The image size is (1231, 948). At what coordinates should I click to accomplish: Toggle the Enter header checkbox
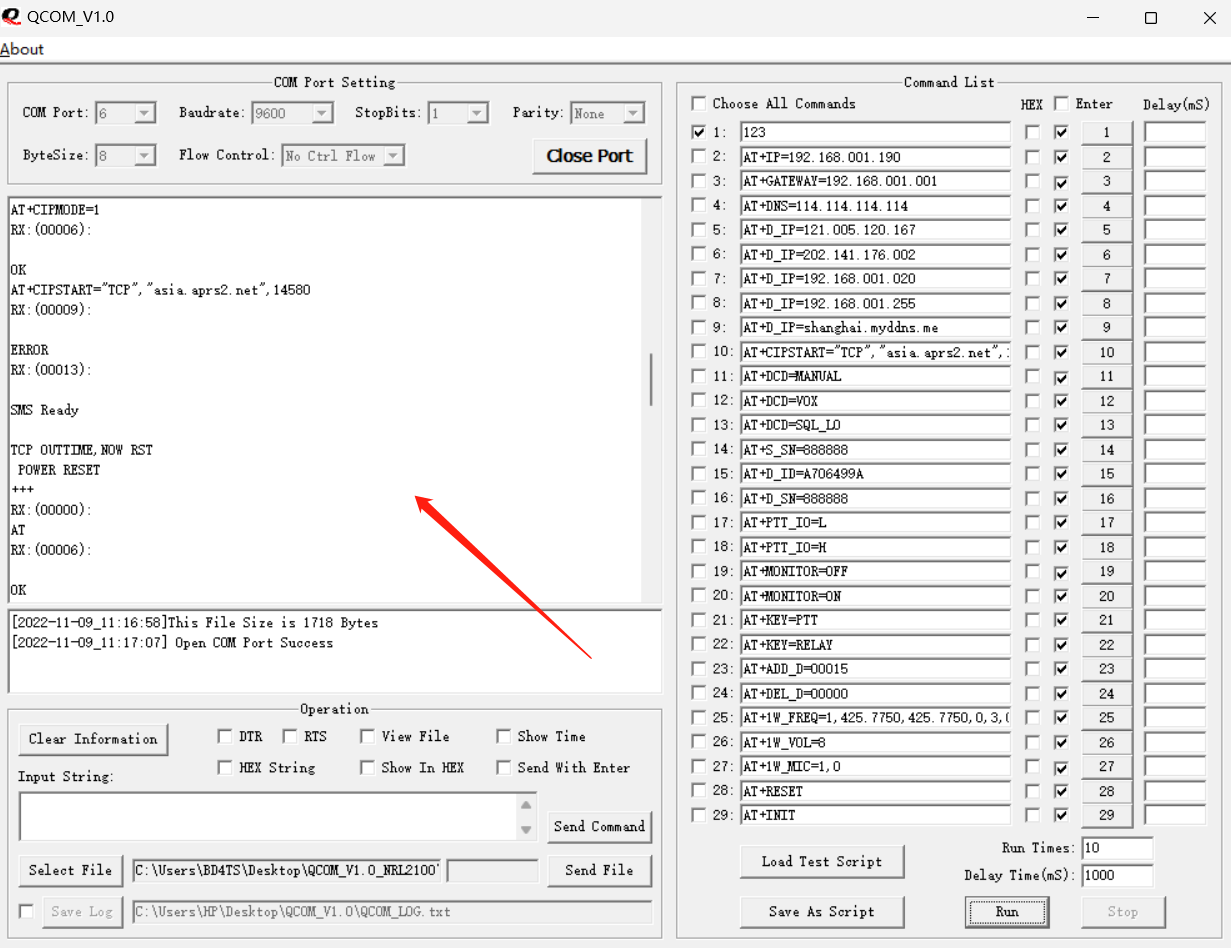(1061, 103)
